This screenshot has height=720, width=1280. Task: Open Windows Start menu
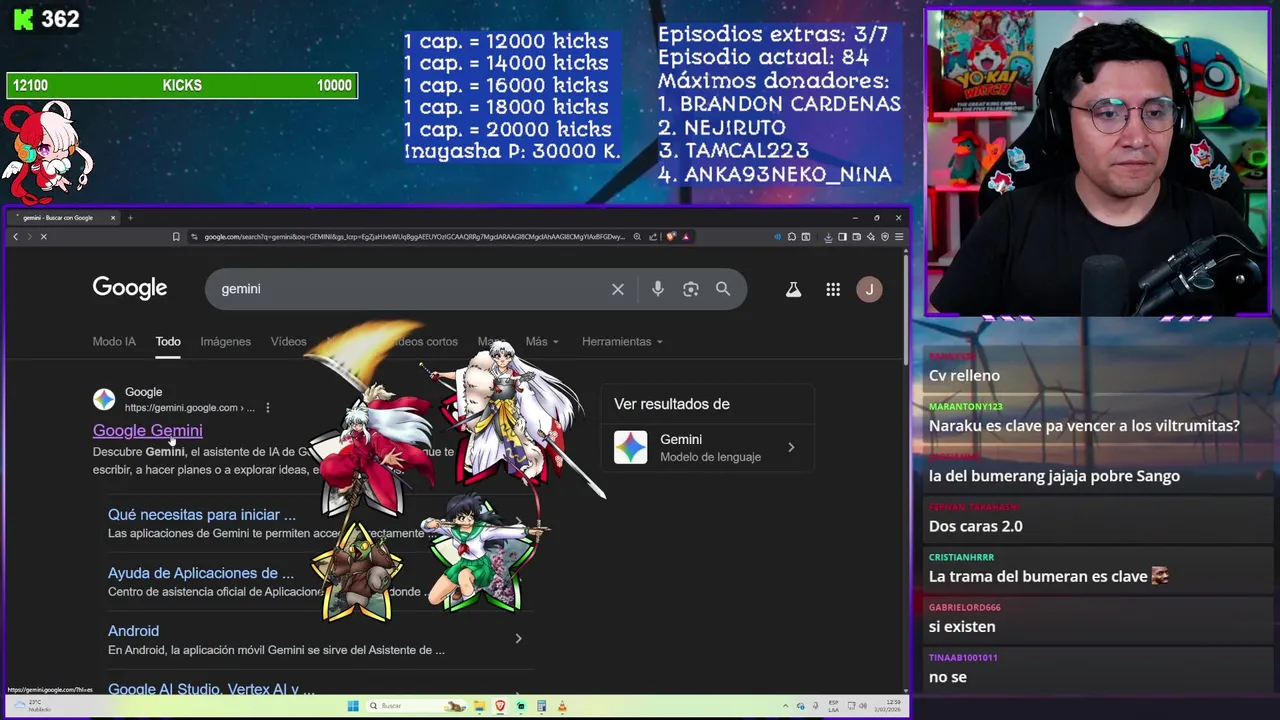tap(353, 706)
